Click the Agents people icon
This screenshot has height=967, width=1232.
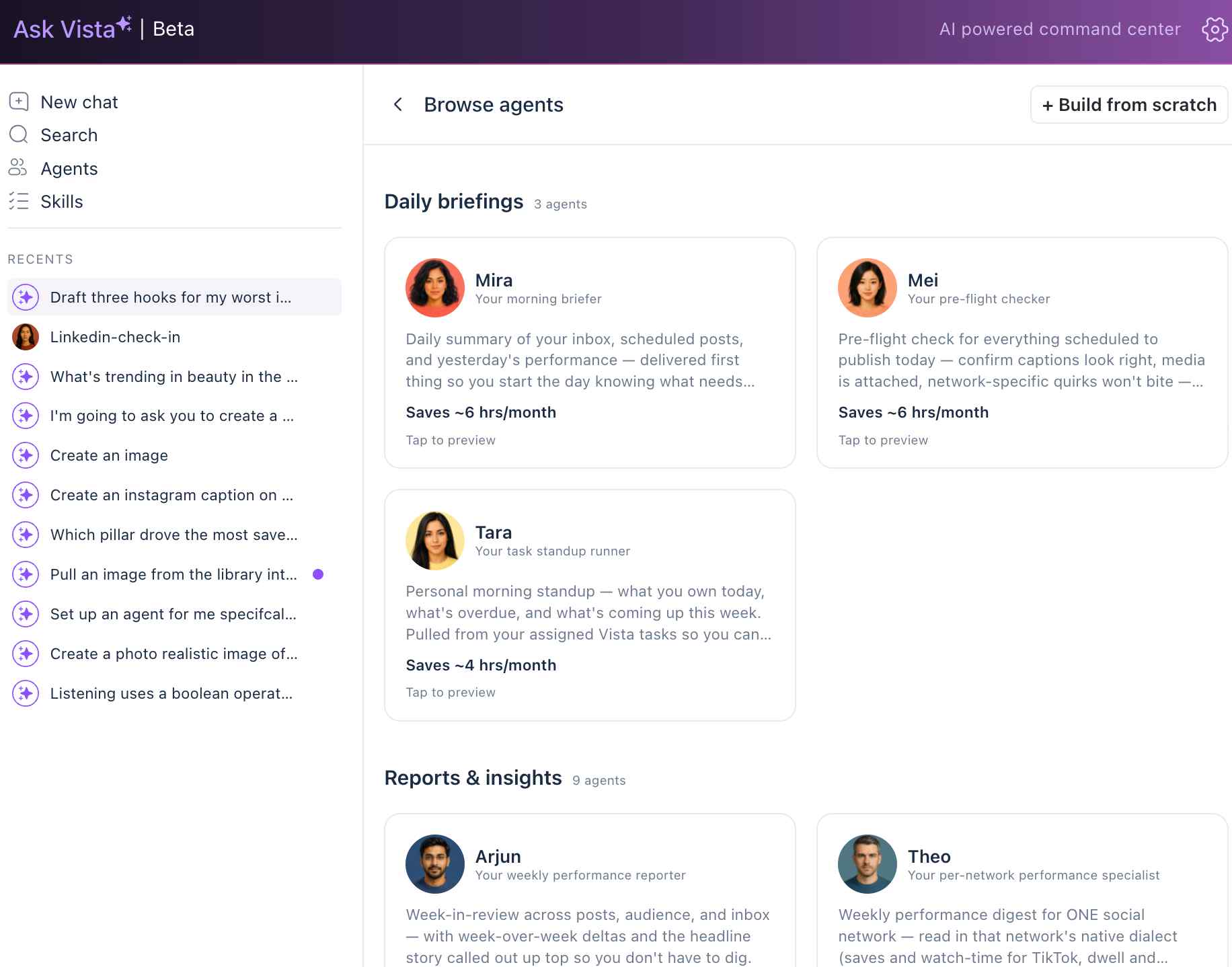coord(18,167)
